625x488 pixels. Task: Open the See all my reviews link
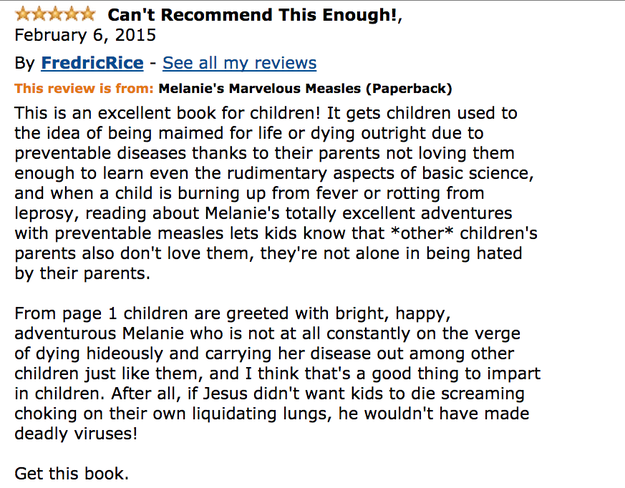tap(240, 63)
